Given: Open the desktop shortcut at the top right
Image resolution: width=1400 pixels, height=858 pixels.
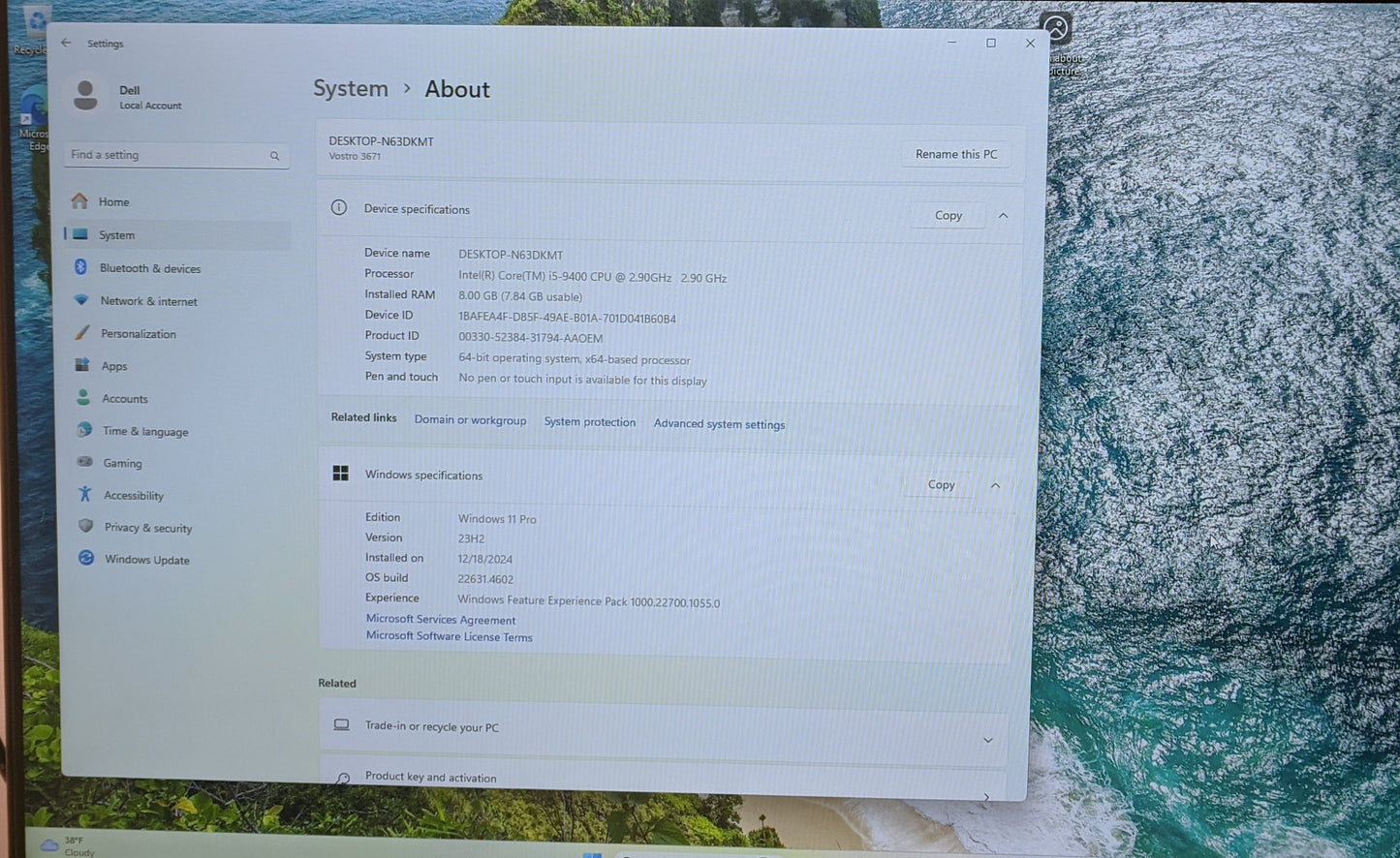Looking at the screenshot, I should 1060,41.
